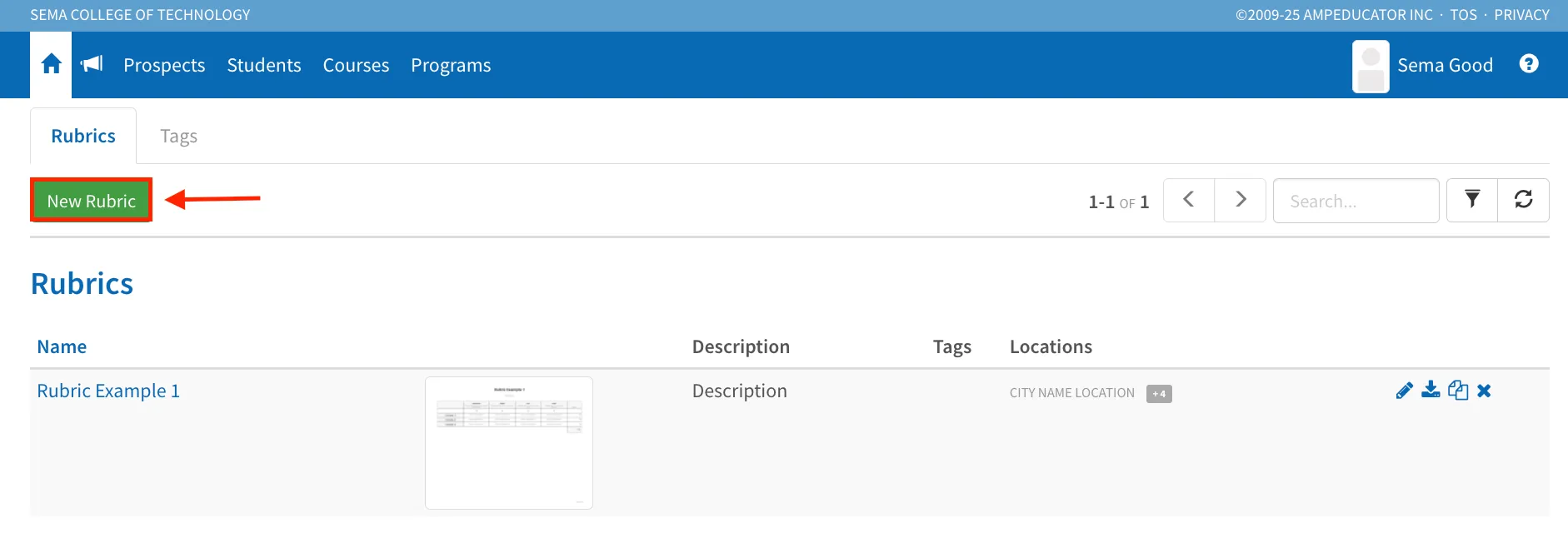The image size is (1568, 533).
Task: Delete Rubric Example 1 with X icon
Action: coord(1484,391)
